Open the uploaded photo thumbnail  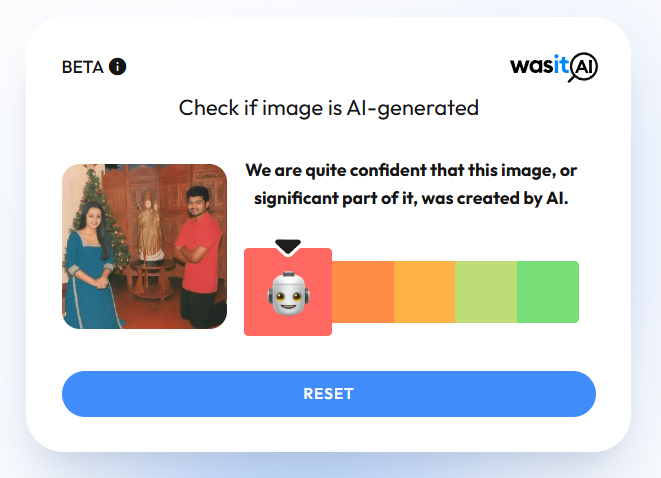145,247
